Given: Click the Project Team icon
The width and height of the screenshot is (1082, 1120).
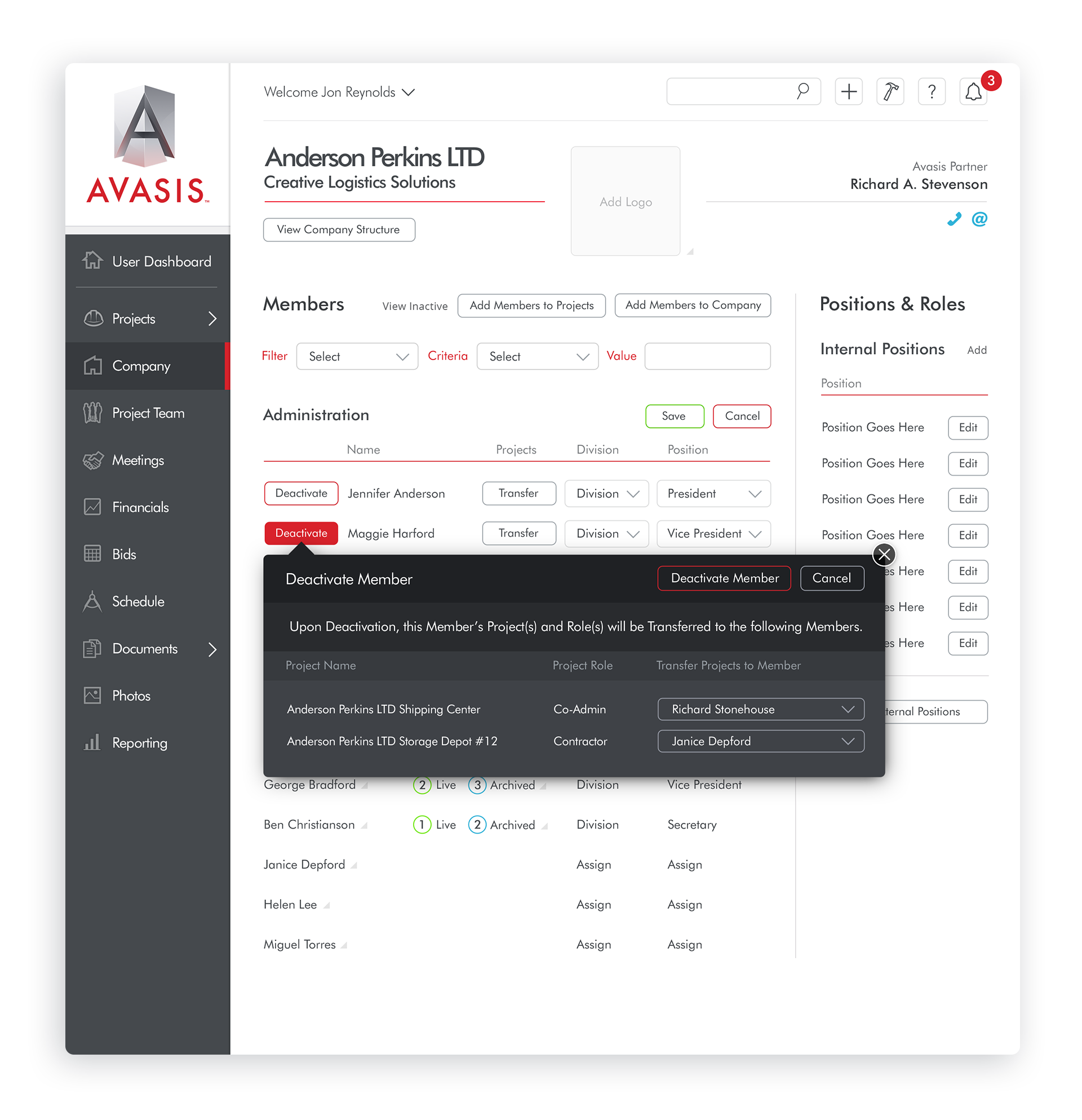Looking at the screenshot, I should [x=92, y=412].
